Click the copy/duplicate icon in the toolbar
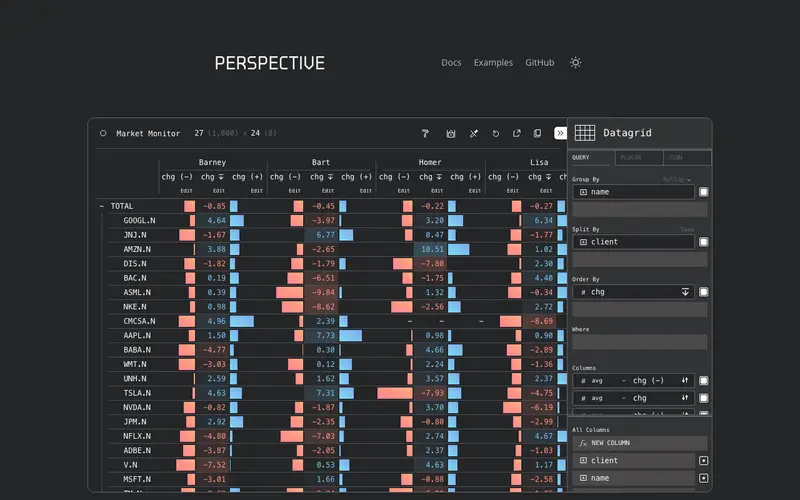 click(x=537, y=133)
